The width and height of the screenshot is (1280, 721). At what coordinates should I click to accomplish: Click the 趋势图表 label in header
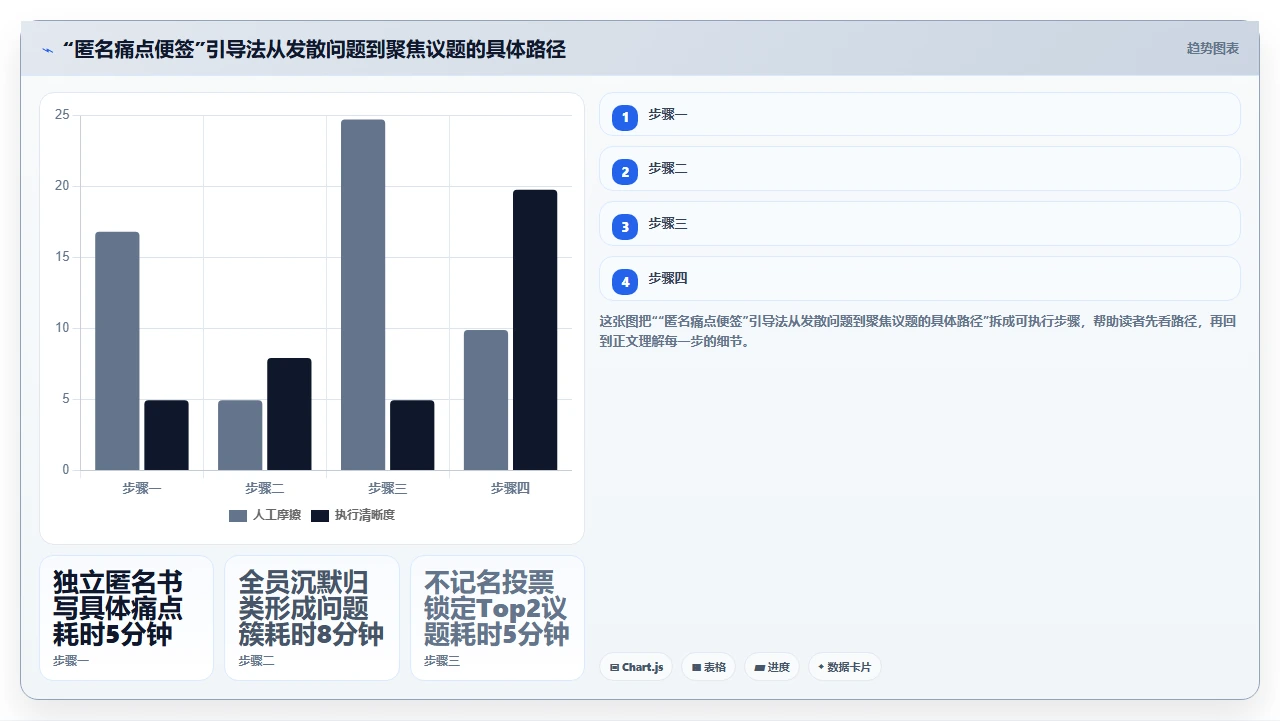(x=1213, y=48)
